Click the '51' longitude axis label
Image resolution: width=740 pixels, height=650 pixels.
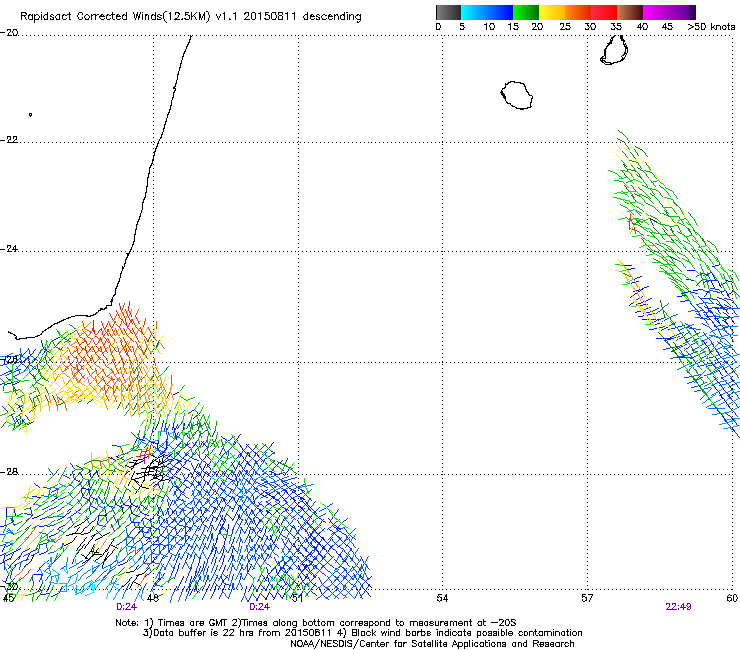tap(297, 598)
